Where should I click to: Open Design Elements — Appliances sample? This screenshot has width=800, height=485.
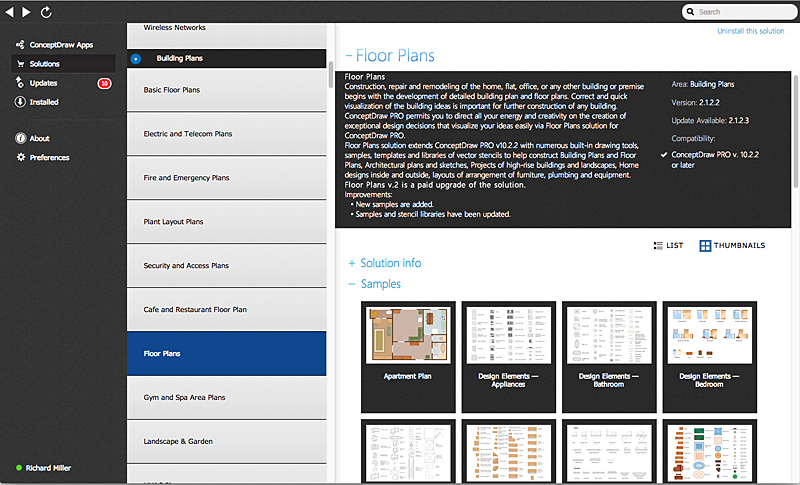[x=509, y=356]
